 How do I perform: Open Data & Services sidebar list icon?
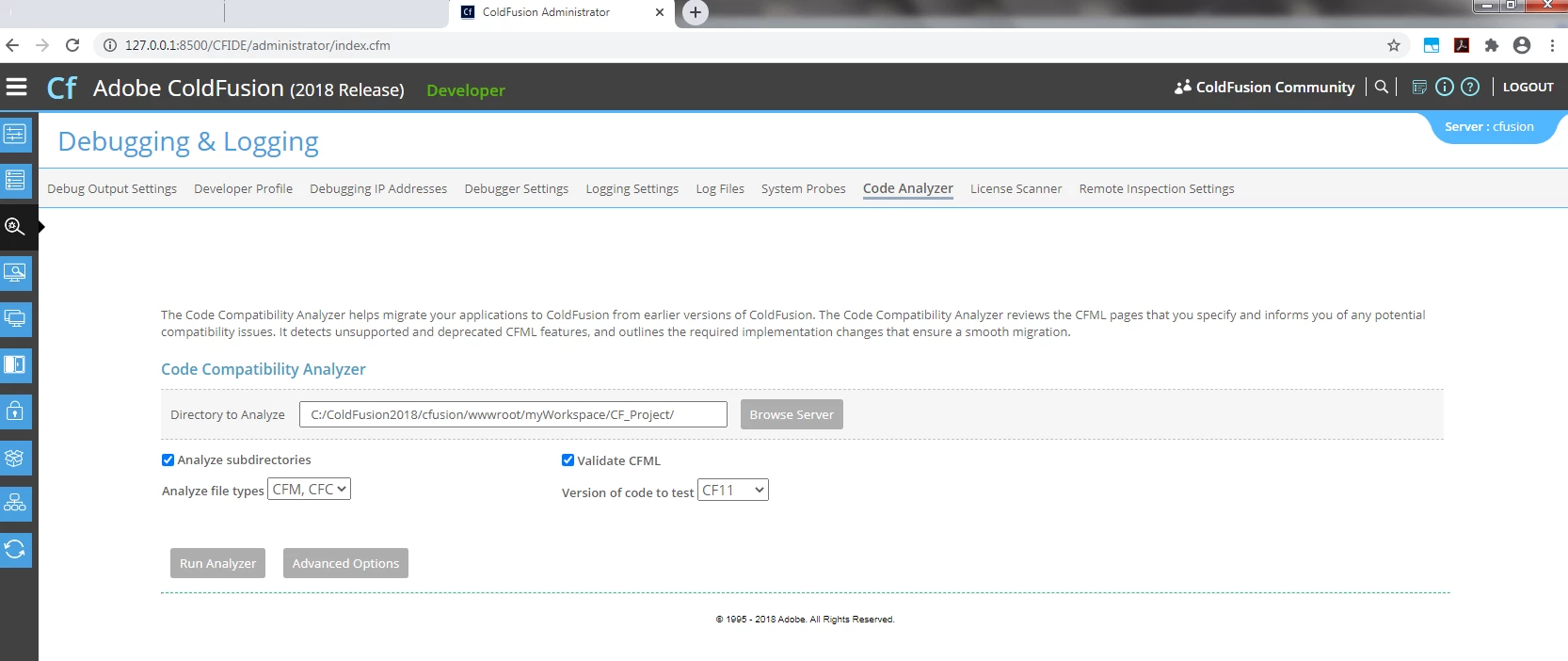coord(15,181)
